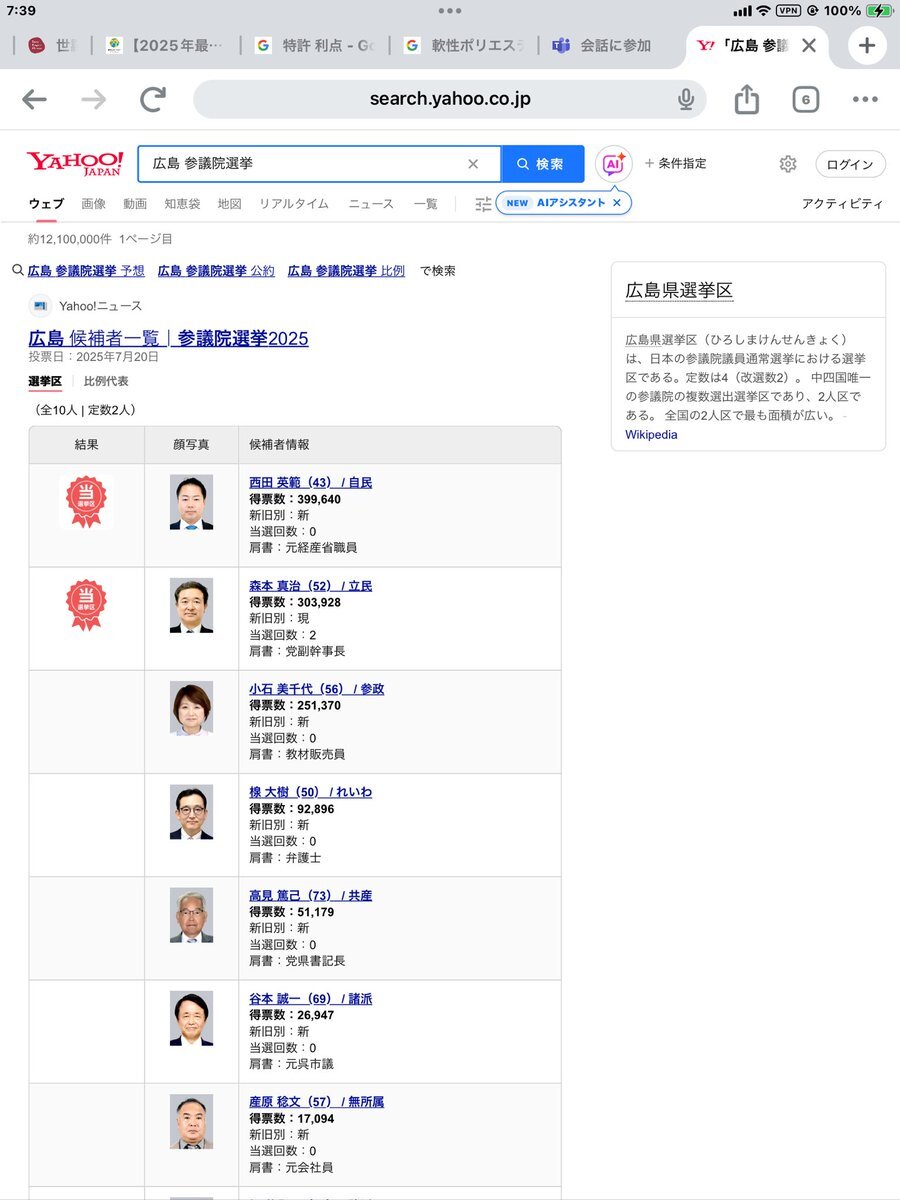Viewport: 900px width, 1200px height.
Task: Switch to the 特許 利点 Google tab
Action: [x=314, y=45]
